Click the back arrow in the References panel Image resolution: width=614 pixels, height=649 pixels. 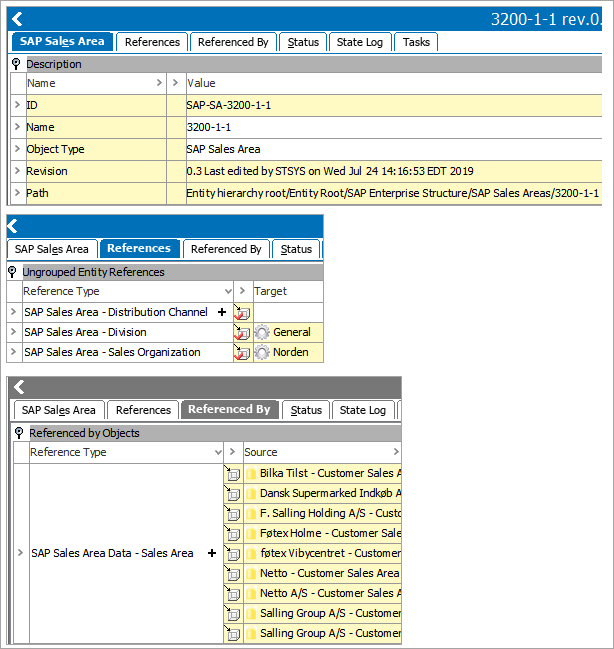click(12, 226)
